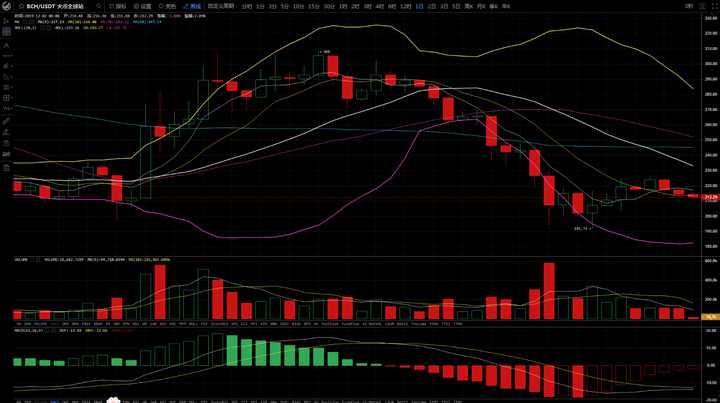Screen dimensions: 720x403
Task: Select the 1日 daily timeframe
Action: coord(419,6)
